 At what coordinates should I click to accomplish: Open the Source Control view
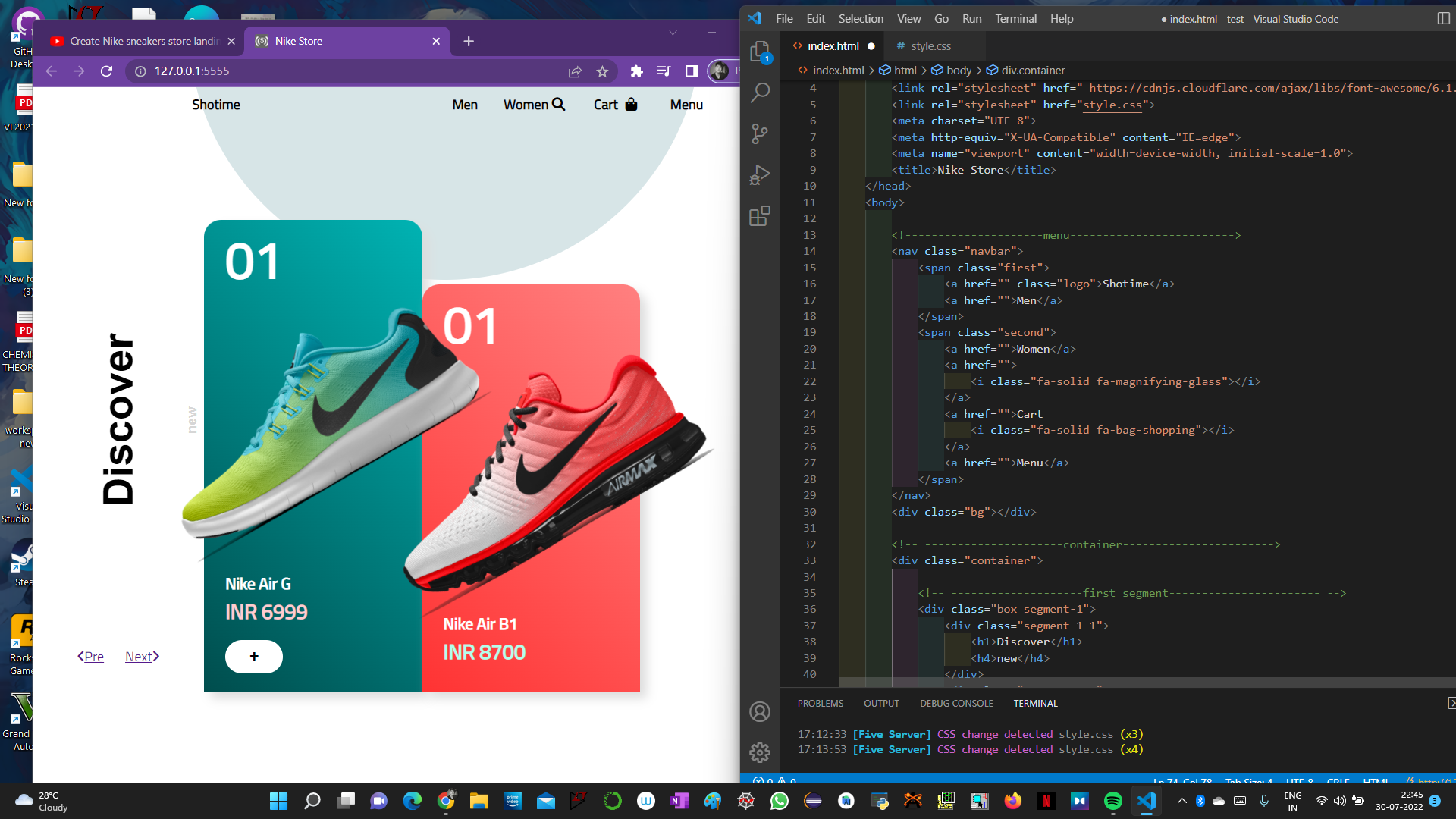759,134
